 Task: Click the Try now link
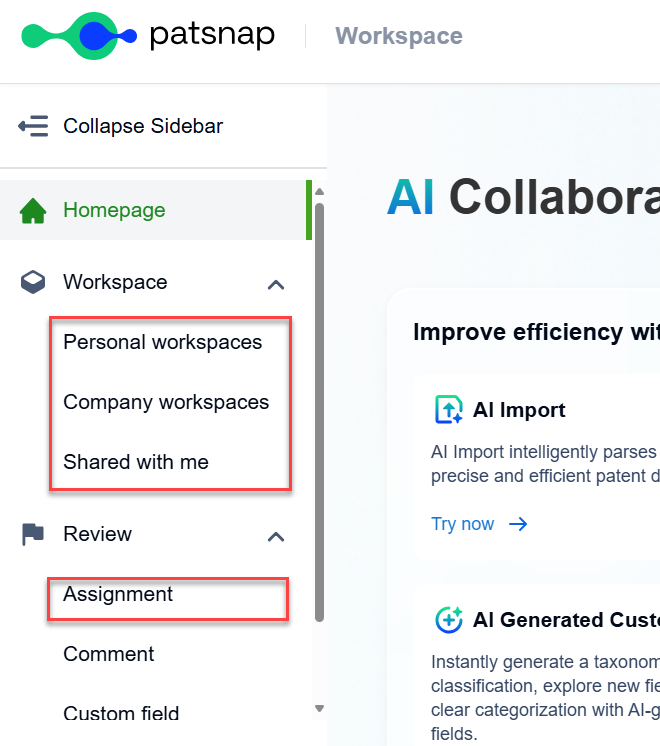(463, 524)
